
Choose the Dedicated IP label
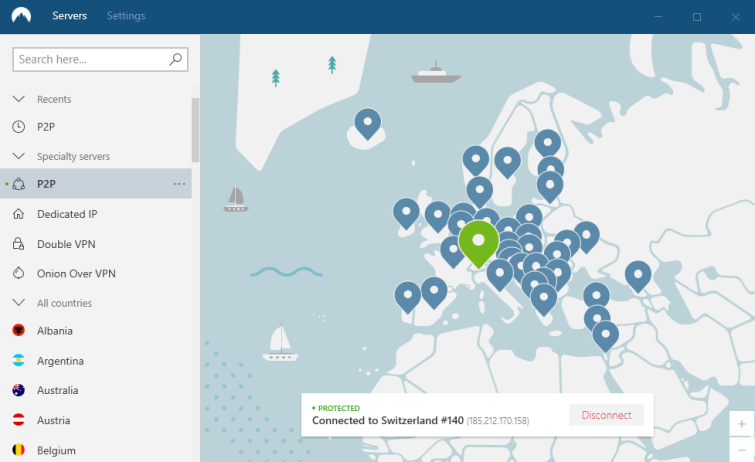(x=67, y=214)
